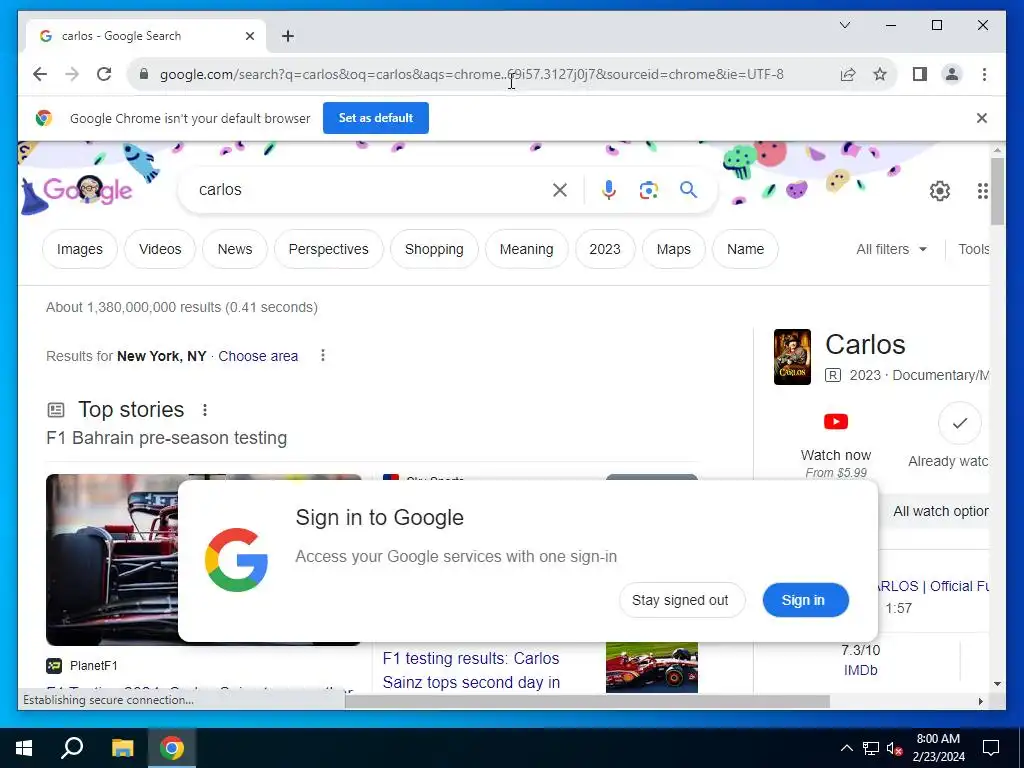Filter results by News

(x=234, y=249)
